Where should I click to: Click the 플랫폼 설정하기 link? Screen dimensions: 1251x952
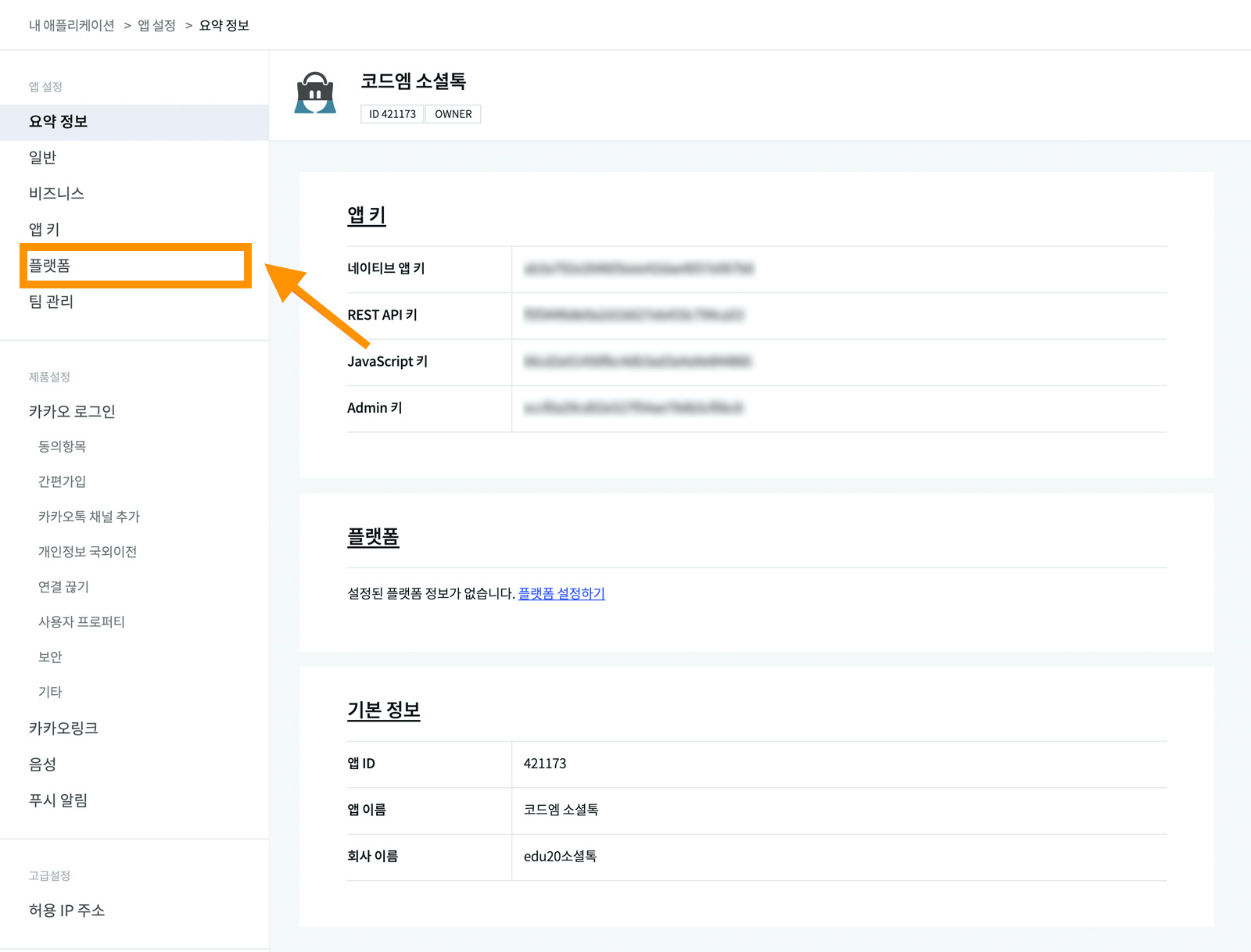click(x=561, y=594)
